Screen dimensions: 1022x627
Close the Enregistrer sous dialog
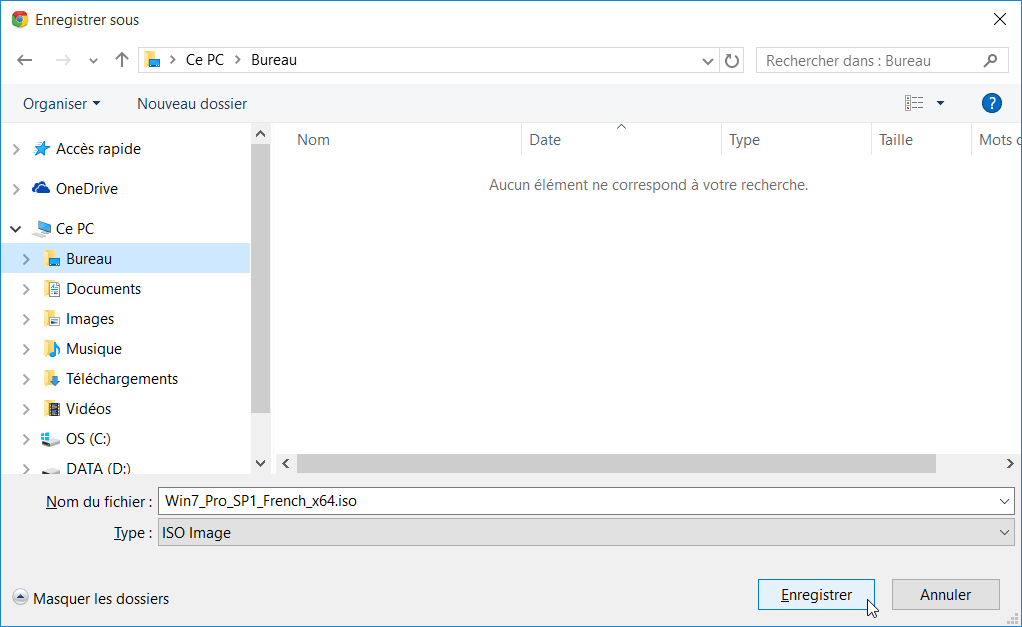click(1000, 20)
